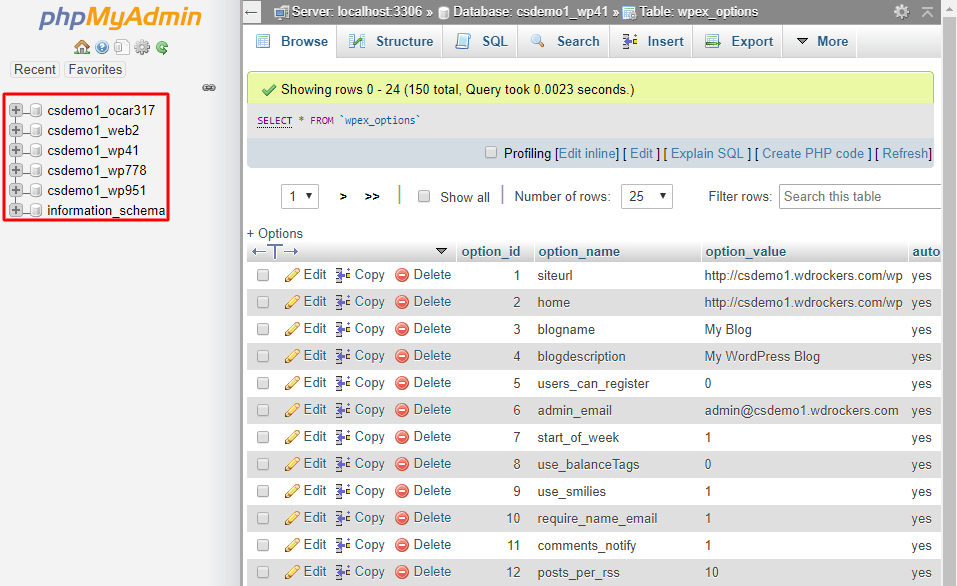Click the green reload navigation panel icon
The image size is (957, 586).
pyautogui.click(x=162, y=47)
